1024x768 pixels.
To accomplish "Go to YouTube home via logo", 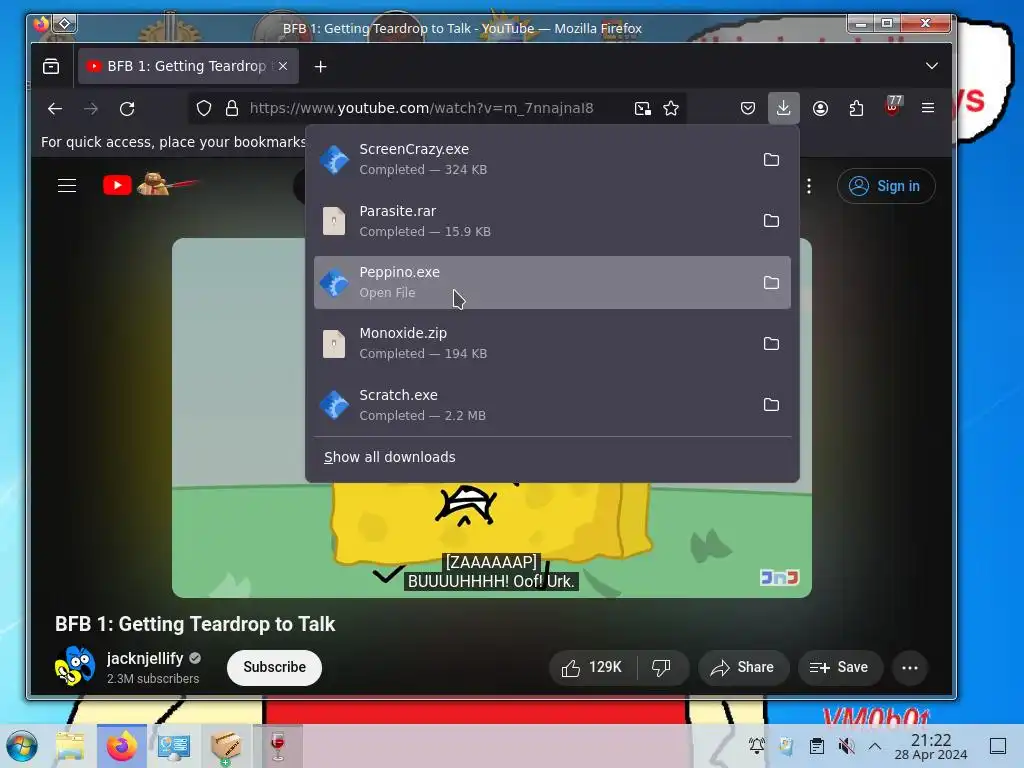I will click(150, 185).
